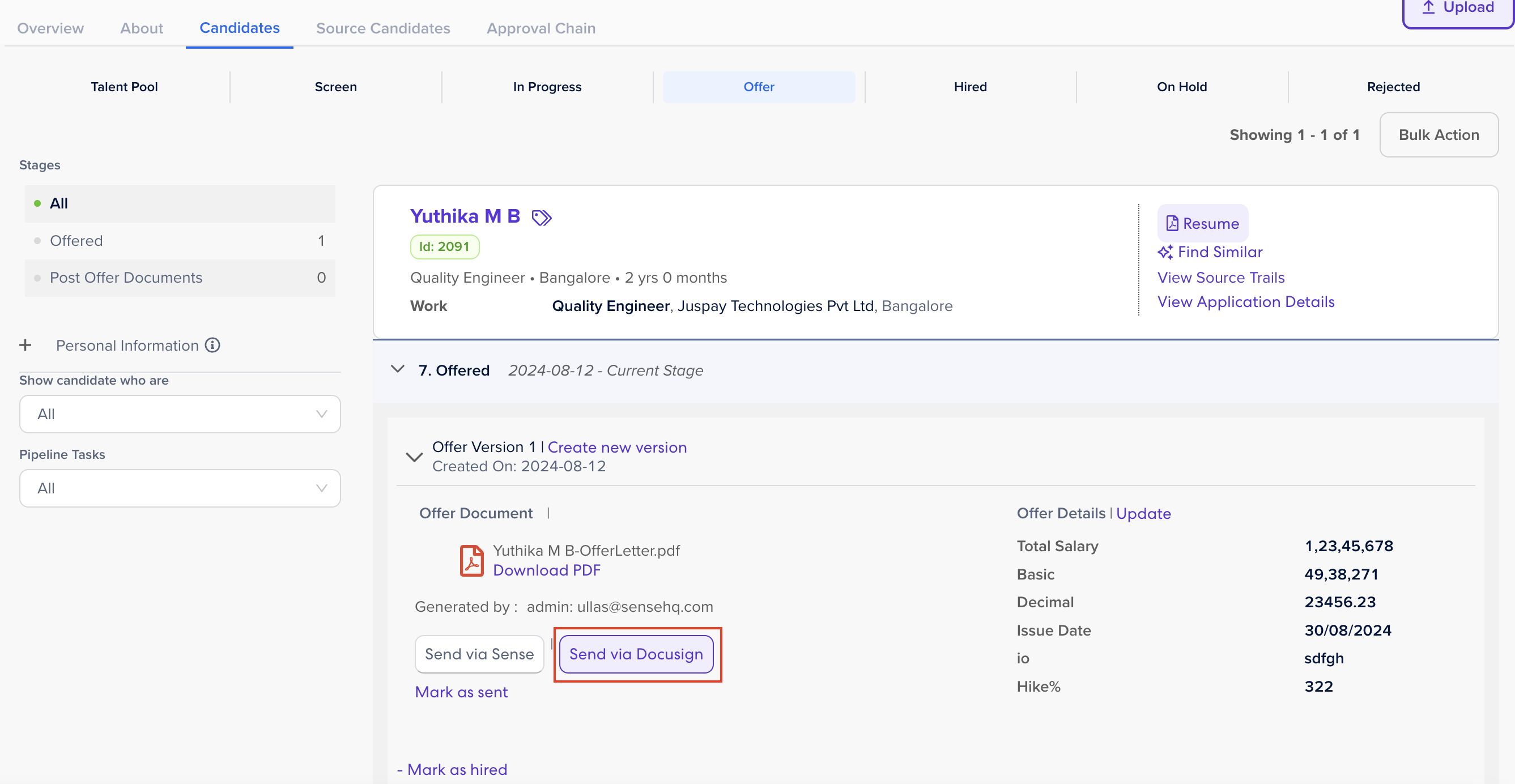Switch to the Hired tab
The image size is (1515, 784).
click(x=970, y=87)
